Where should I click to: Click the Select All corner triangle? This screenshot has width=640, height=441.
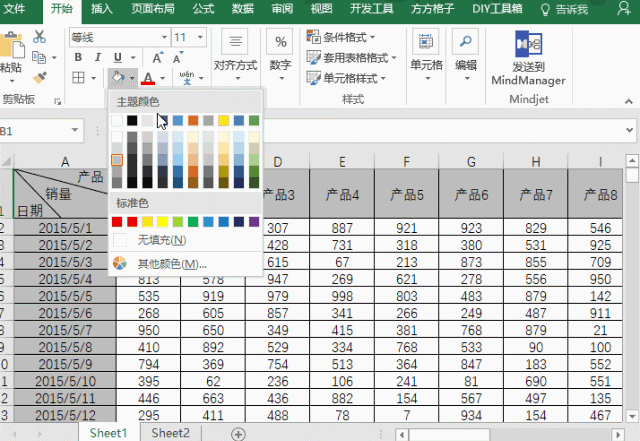tap(7, 162)
